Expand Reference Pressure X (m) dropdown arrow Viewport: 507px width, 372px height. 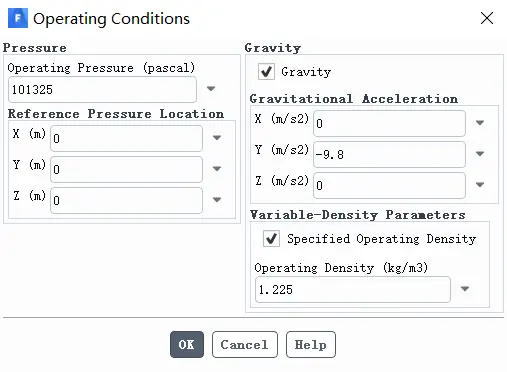217,137
